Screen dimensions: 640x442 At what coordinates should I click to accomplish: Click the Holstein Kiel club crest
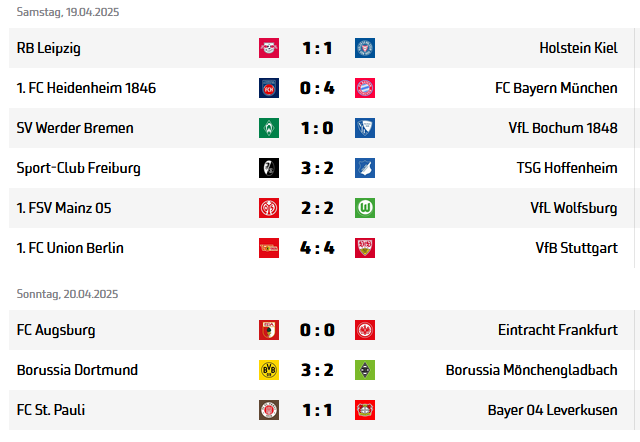tap(365, 48)
